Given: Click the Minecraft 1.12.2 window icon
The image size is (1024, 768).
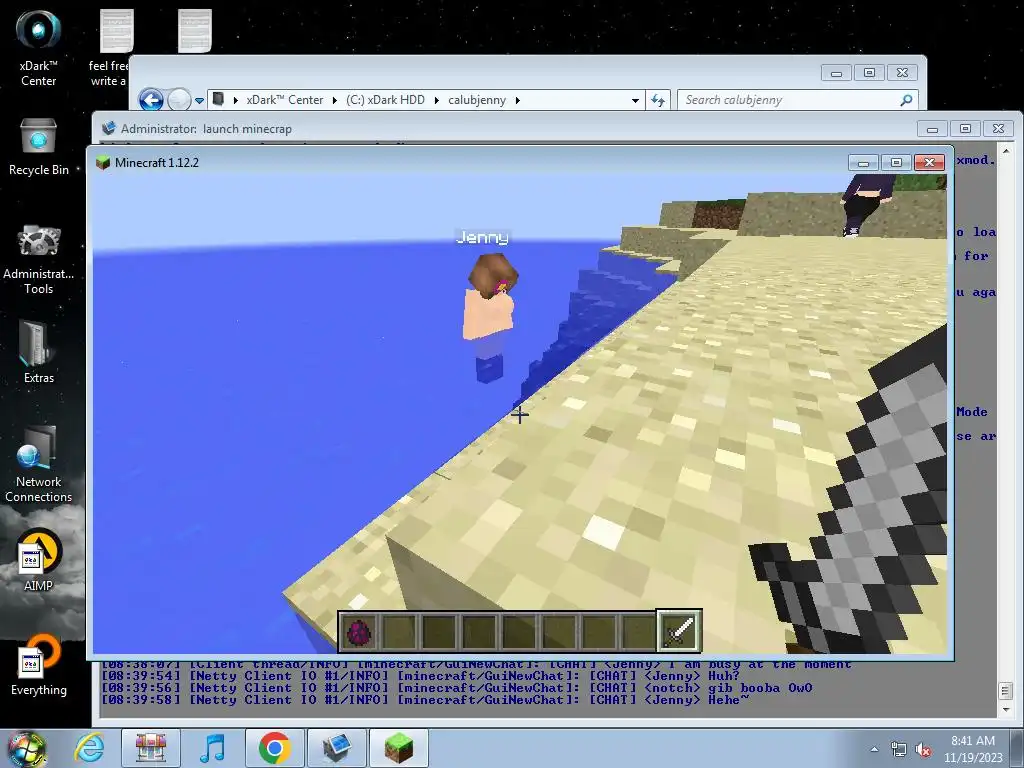Looking at the screenshot, I should (x=103, y=163).
